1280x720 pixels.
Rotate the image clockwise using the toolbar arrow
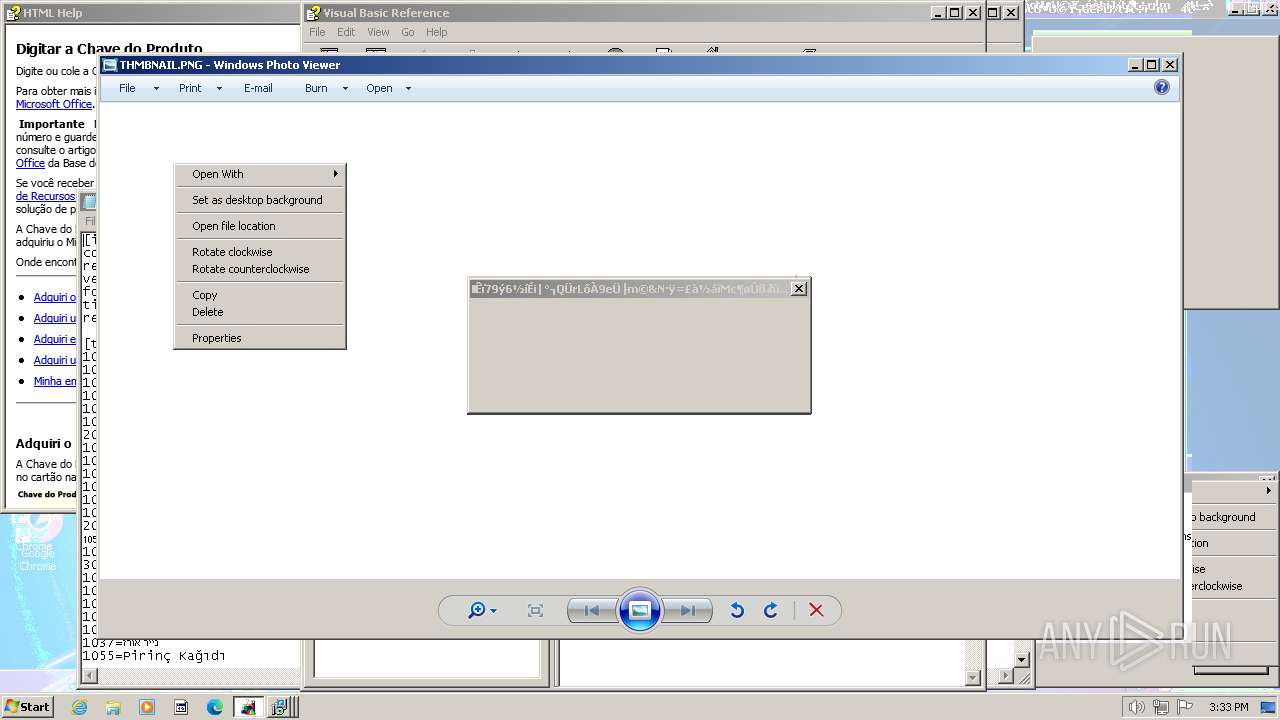pos(771,610)
